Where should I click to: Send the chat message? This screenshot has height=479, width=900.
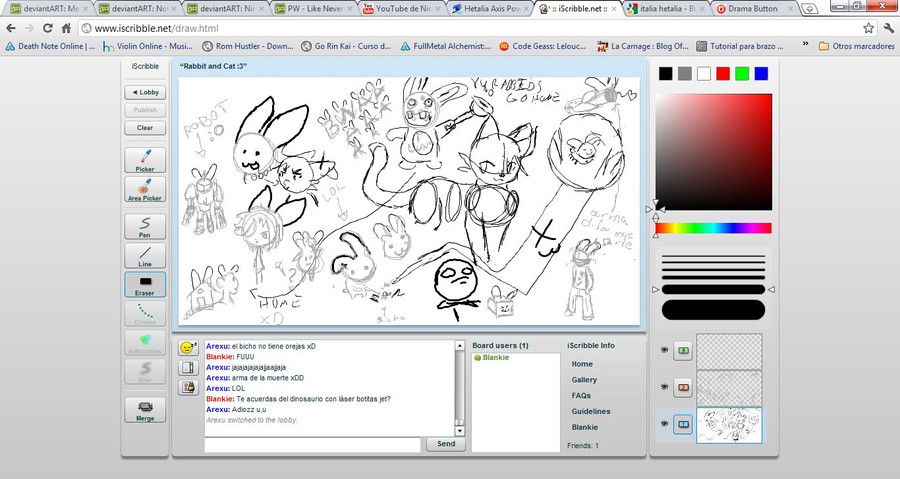click(445, 444)
